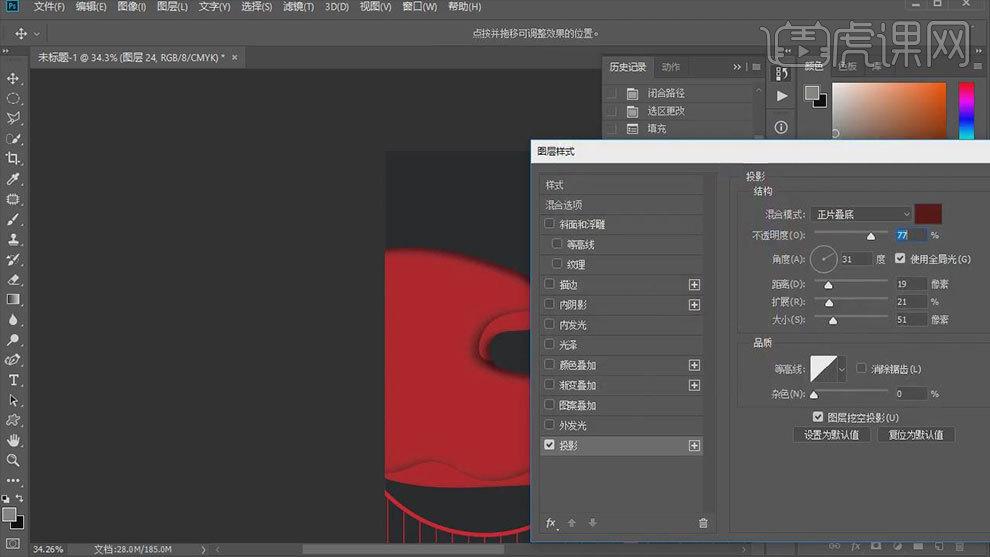Switch to the 动作 tab
The image size is (990, 557).
tap(671, 67)
